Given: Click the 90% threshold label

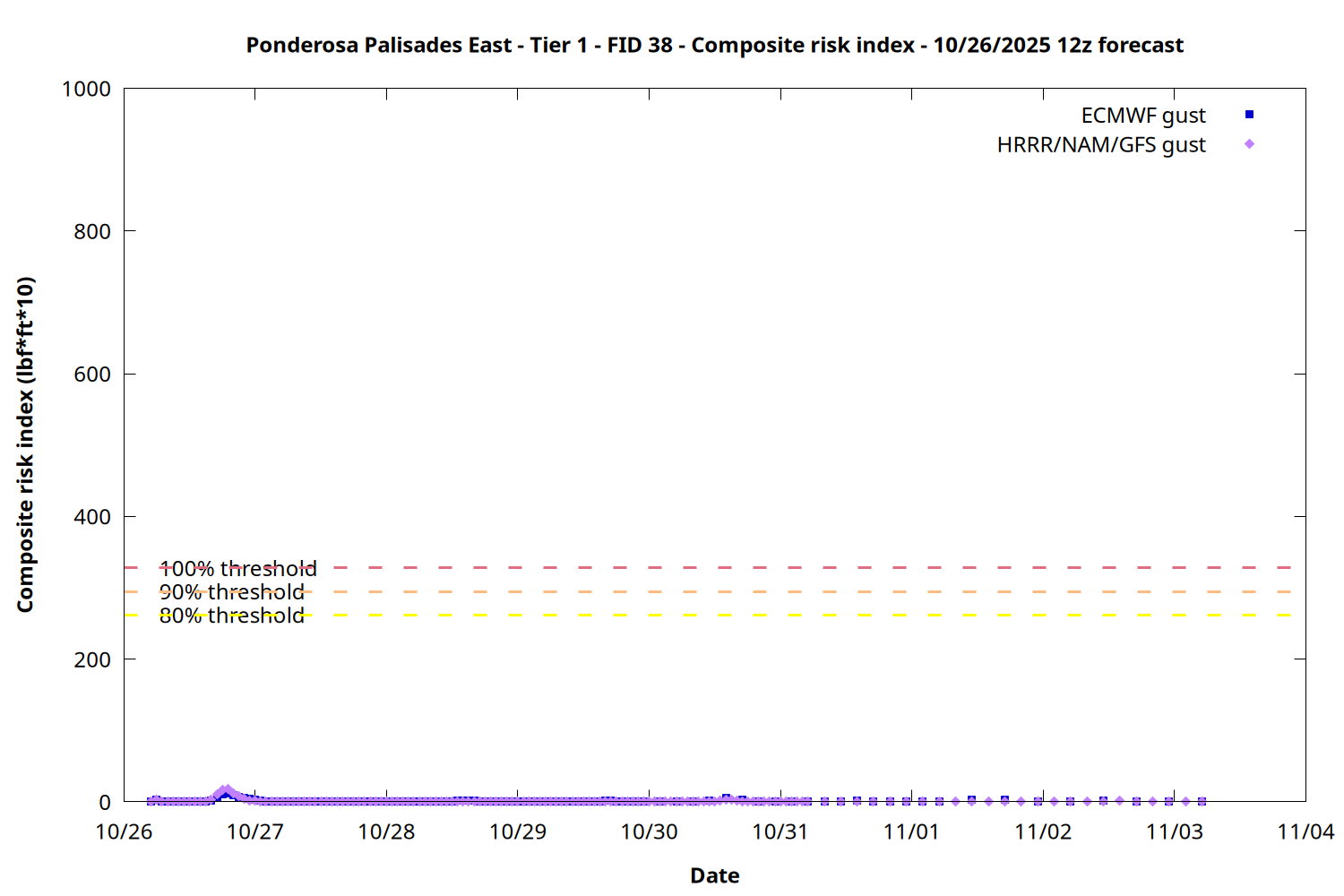Looking at the screenshot, I should click(231, 592).
